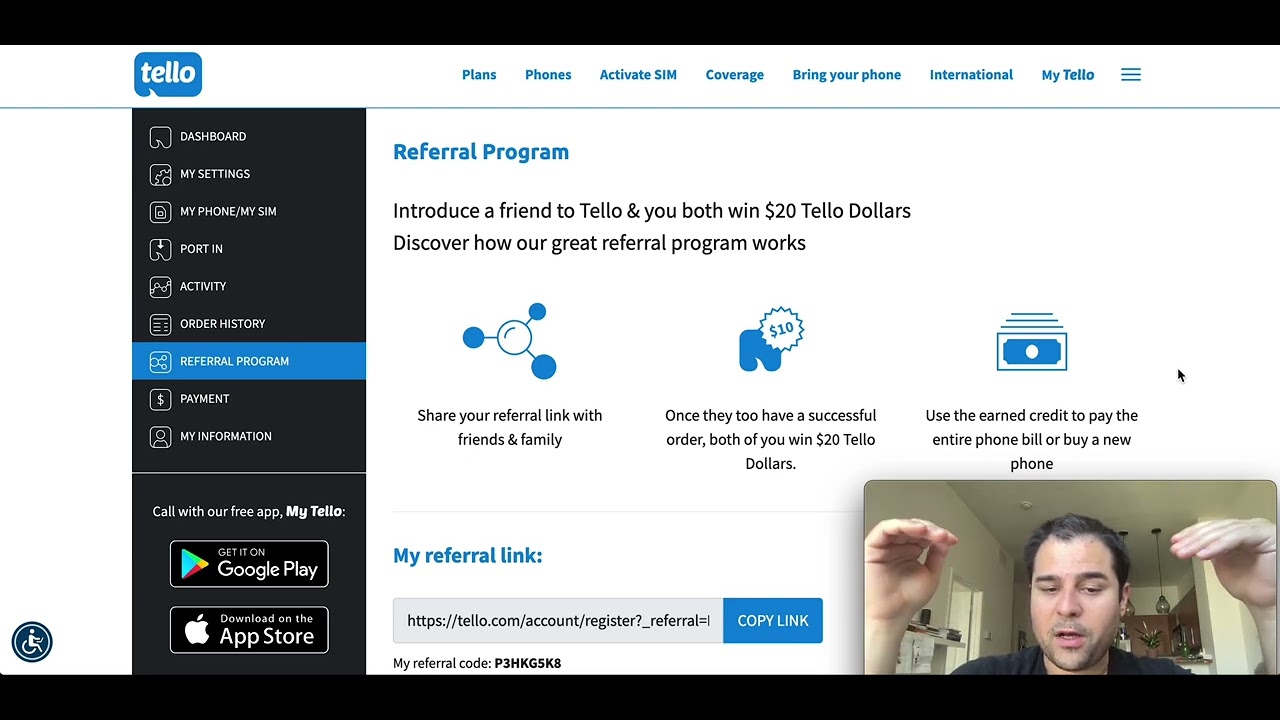1280x720 pixels.
Task: Click the My Settings gear icon
Action: [160, 174]
